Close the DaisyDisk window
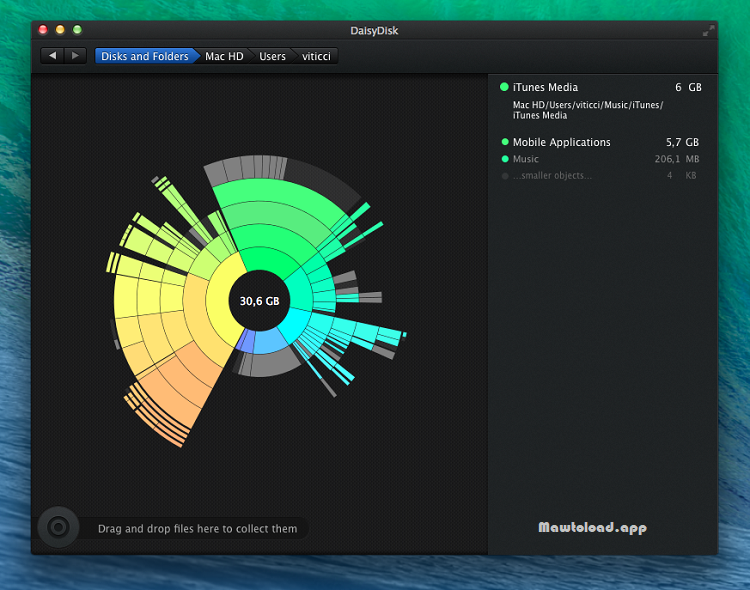750x590 pixels. 43,30
